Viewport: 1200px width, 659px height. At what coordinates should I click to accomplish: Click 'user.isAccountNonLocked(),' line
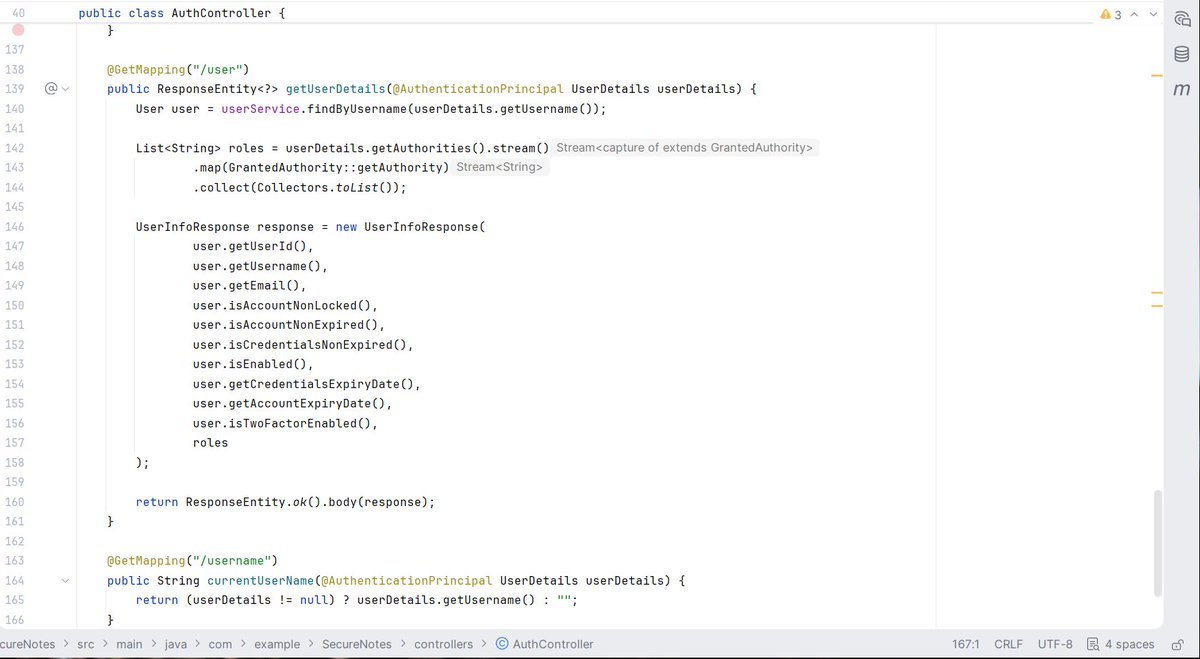285,305
